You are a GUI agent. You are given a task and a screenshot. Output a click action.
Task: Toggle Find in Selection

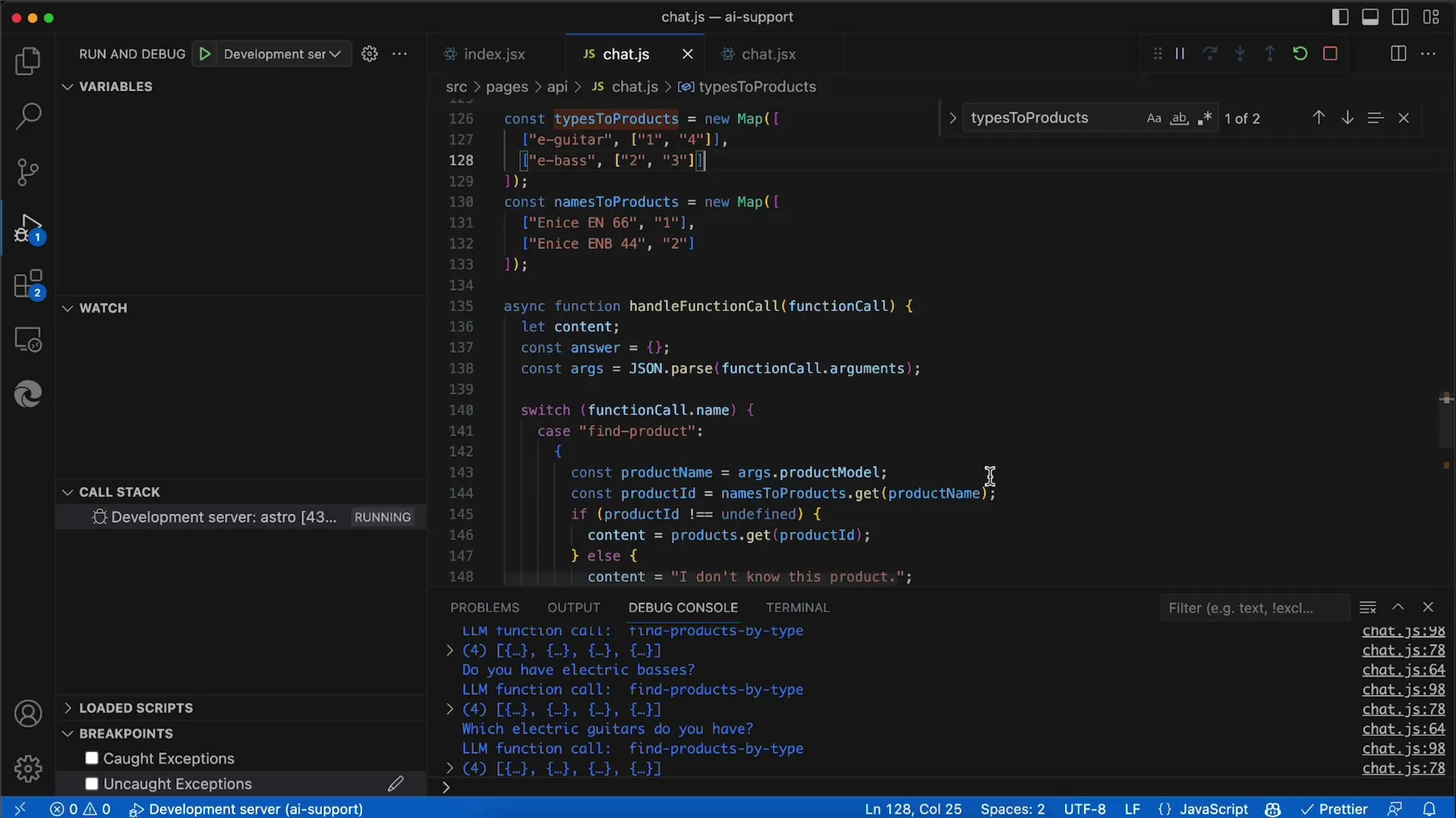(x=1376, y=118)
